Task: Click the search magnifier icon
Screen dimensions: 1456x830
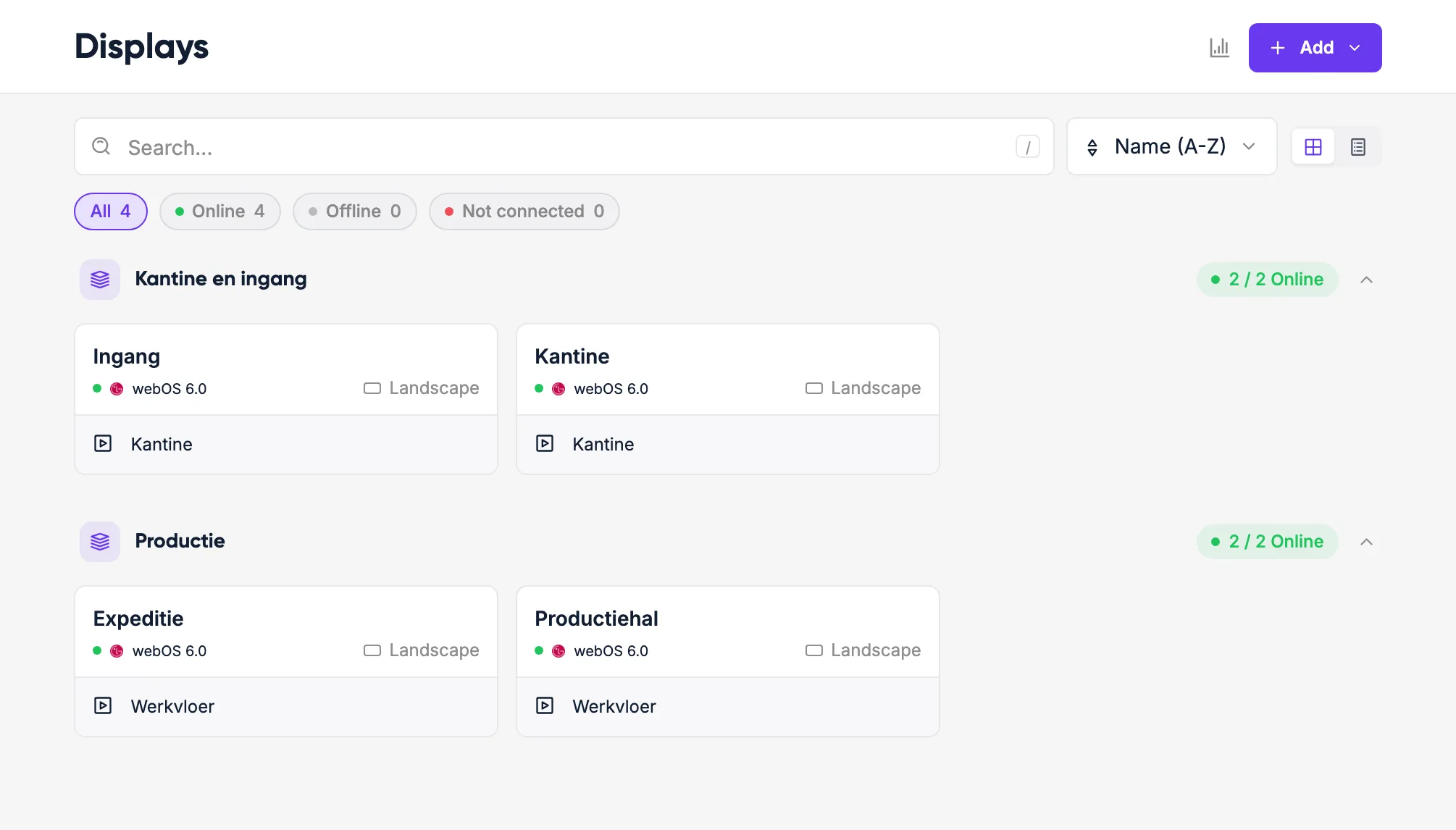Action: (x=101, y=146)
